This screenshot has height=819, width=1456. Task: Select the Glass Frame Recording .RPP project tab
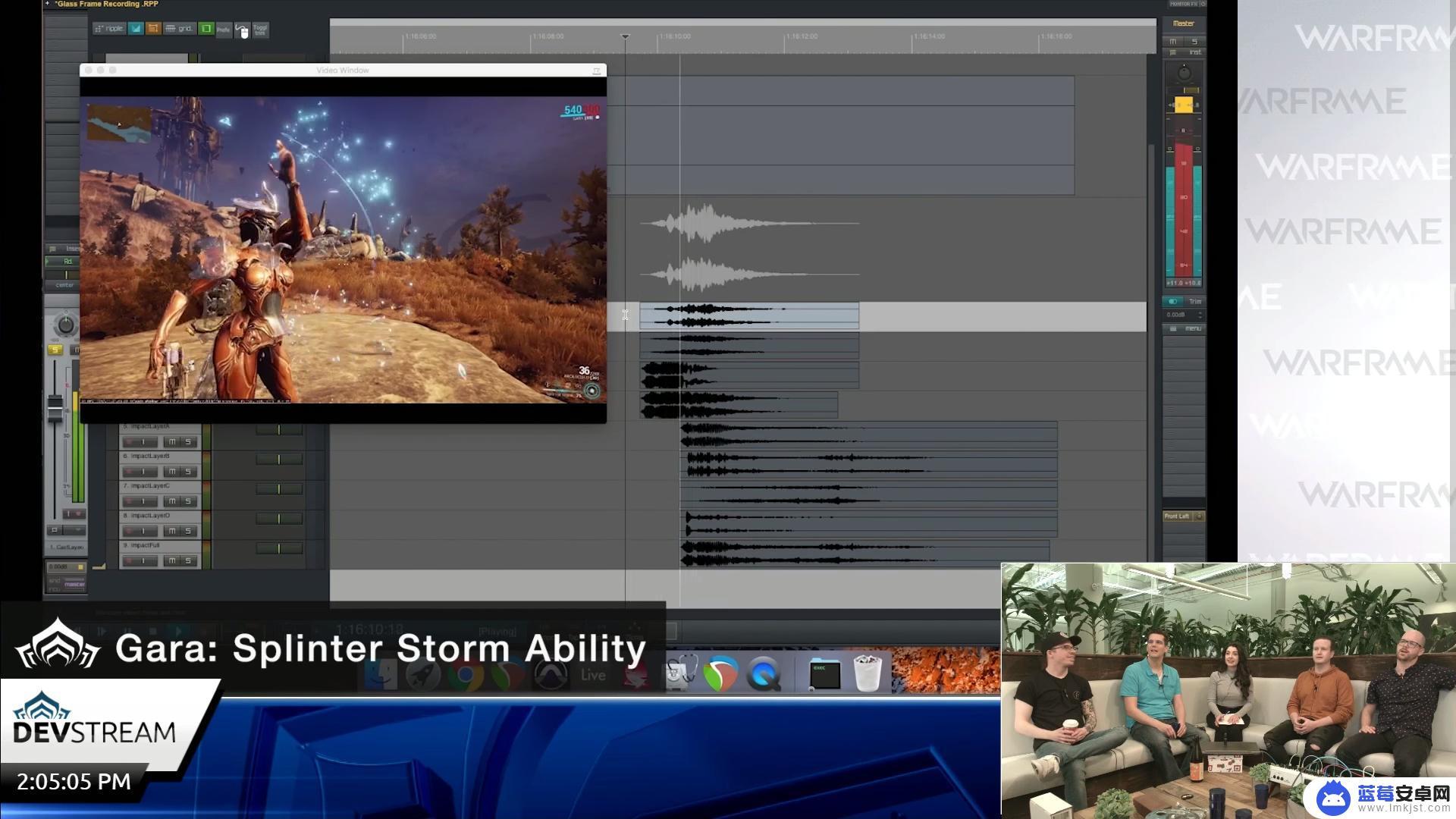107,4
